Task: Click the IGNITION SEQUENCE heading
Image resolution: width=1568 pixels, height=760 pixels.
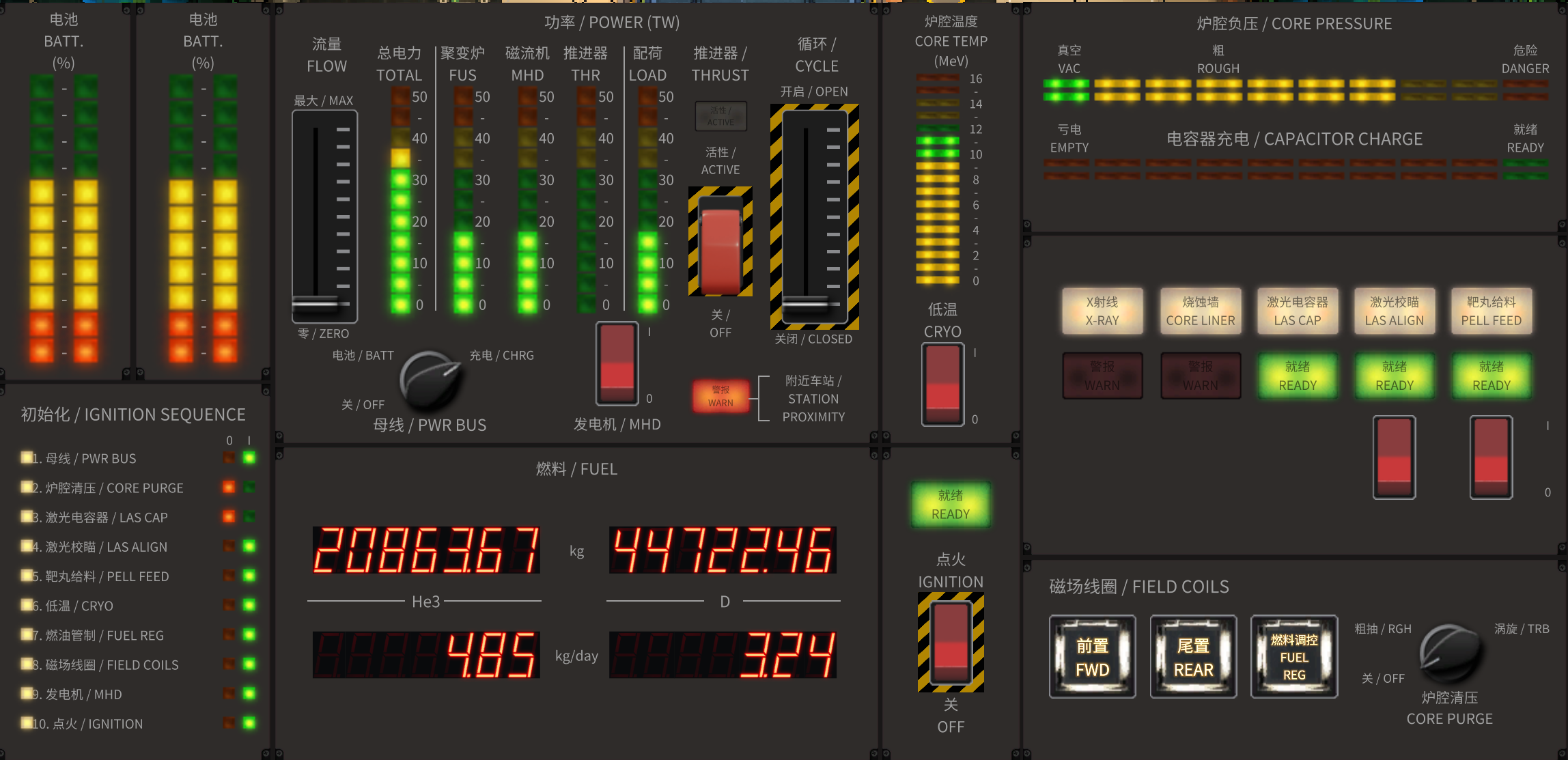Action: point(133,414)
